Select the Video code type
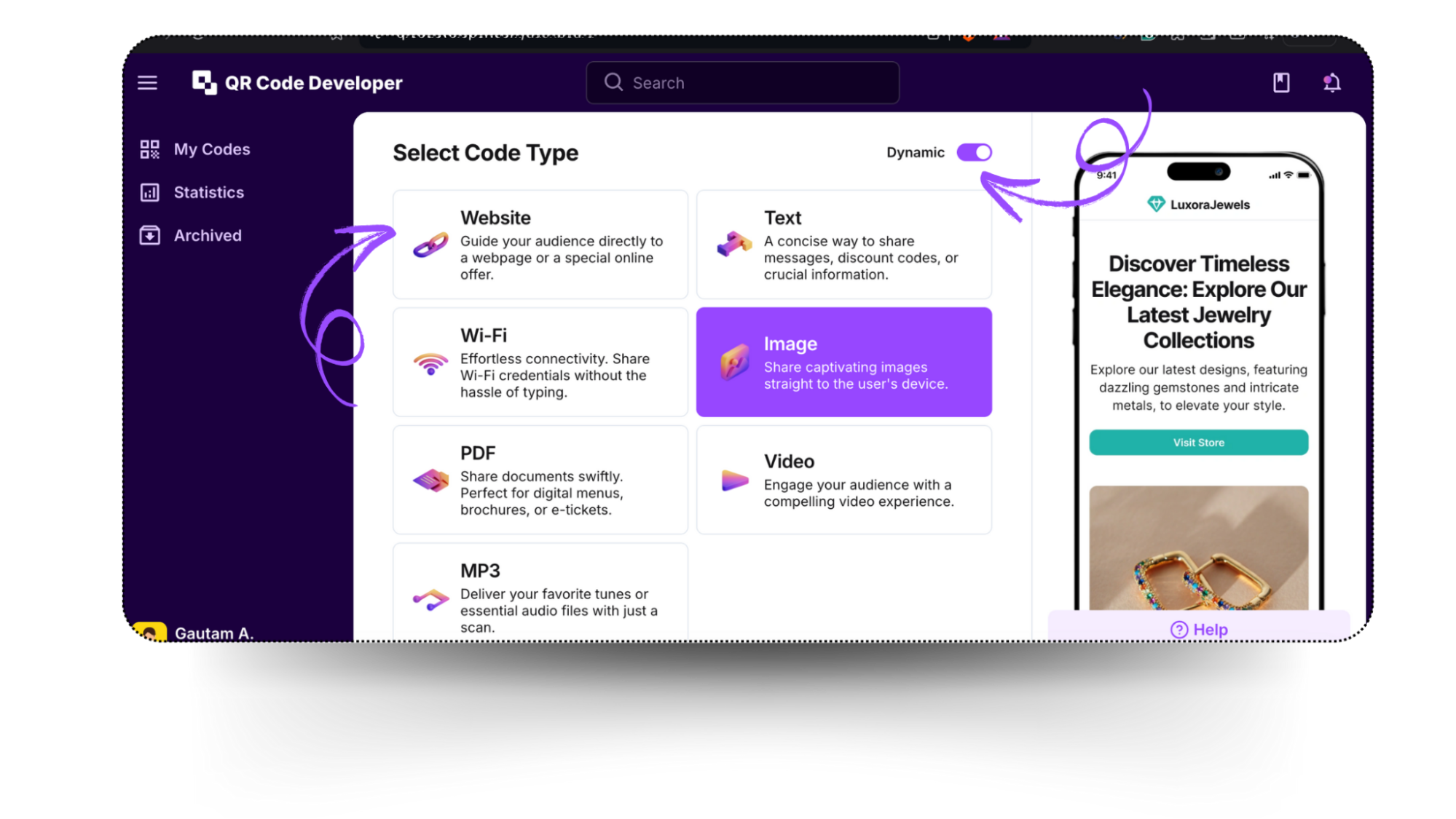 (843, 479)
